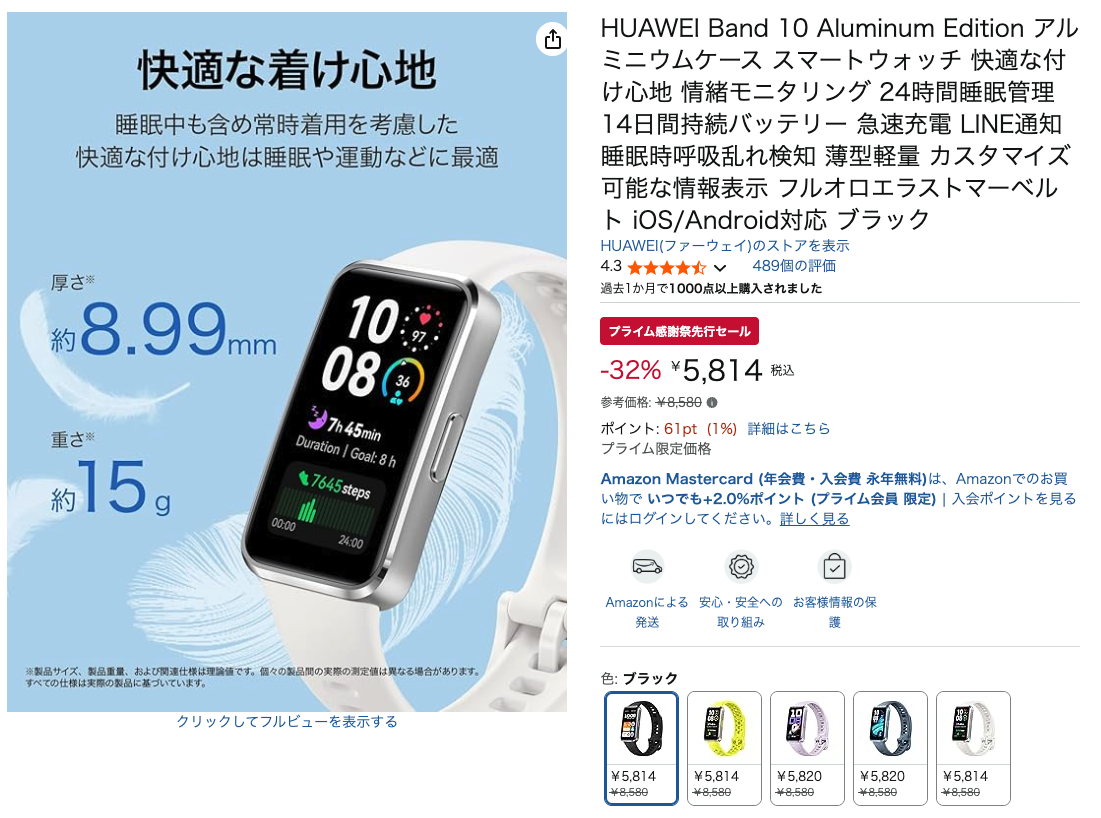Viewport: 1101px width, 818px height.
Task: Select the yellow band color option
Action: (x=724, y=748)
